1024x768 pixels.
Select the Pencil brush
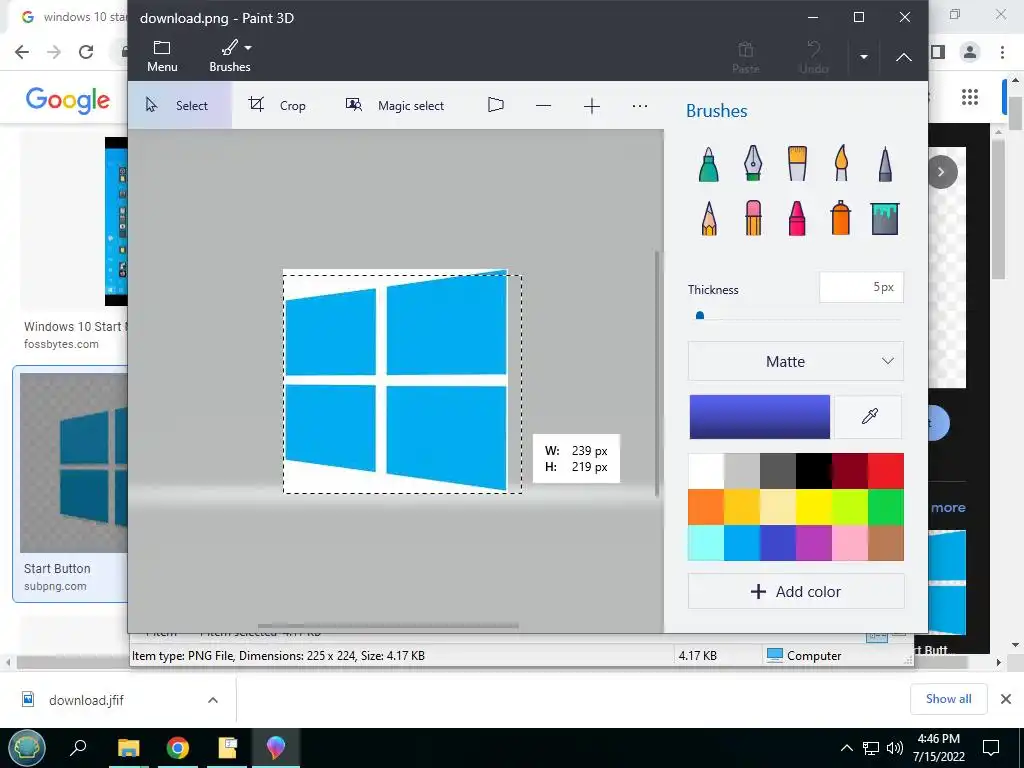[x=709, y=217]
